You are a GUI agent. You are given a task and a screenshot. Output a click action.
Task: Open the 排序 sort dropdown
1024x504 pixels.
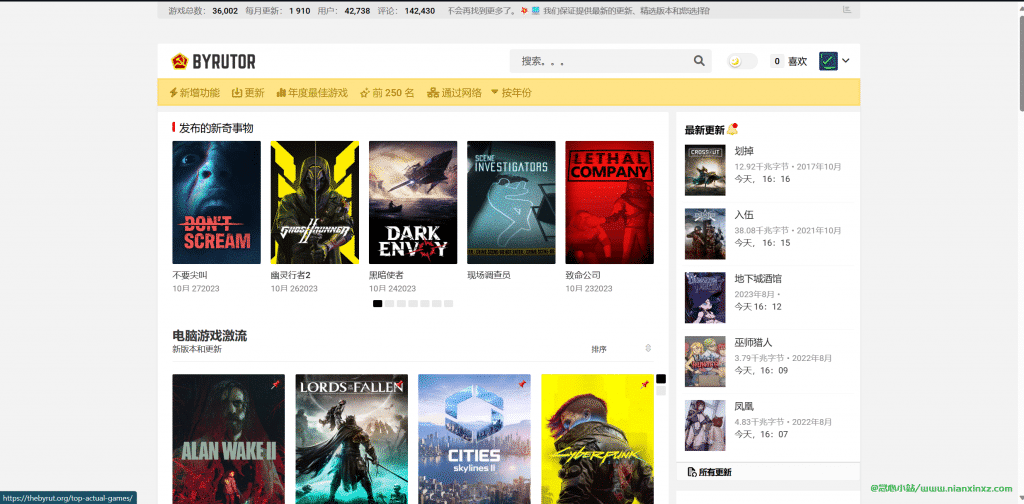[621, 349]
